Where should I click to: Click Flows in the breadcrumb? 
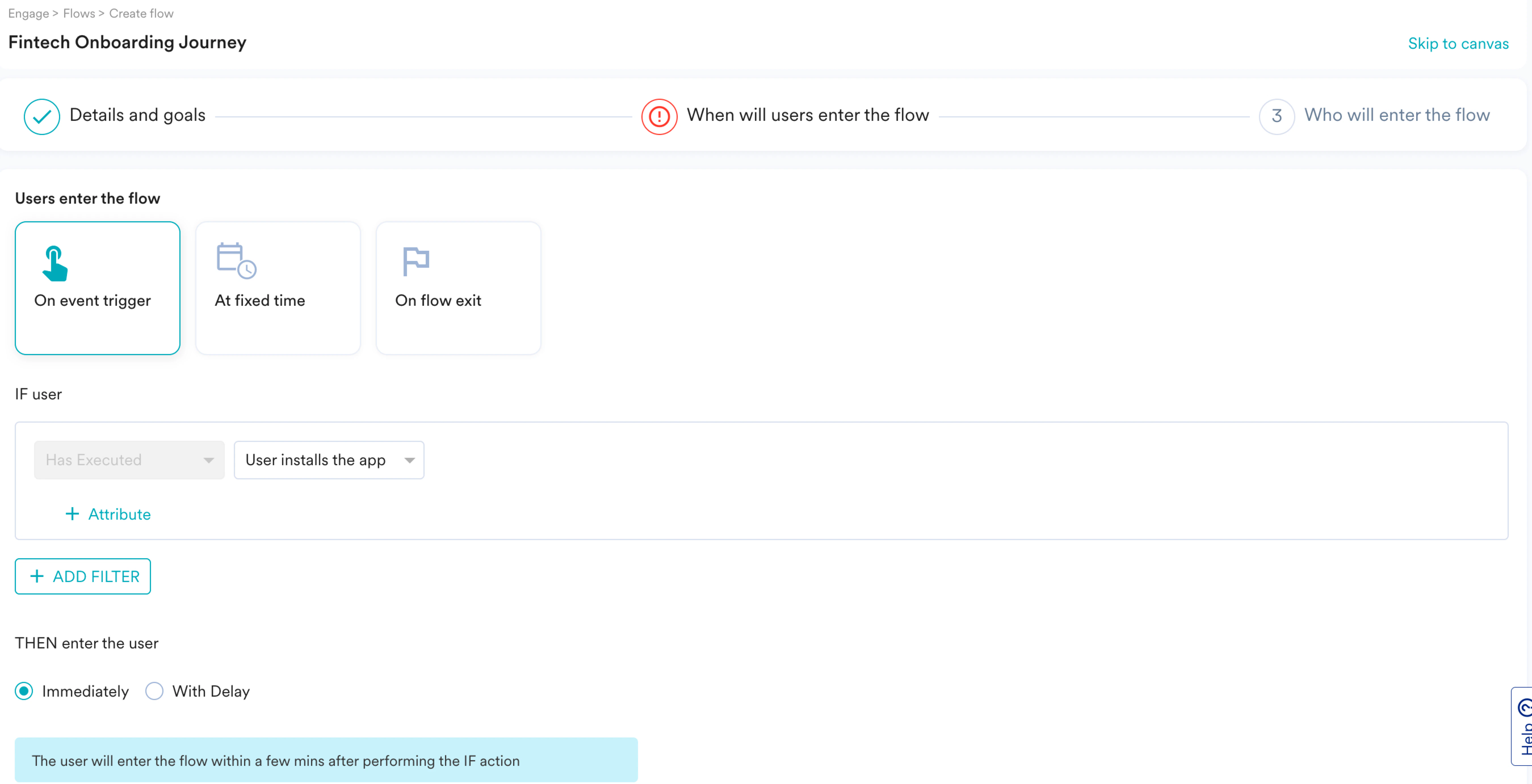click(79, 13)
